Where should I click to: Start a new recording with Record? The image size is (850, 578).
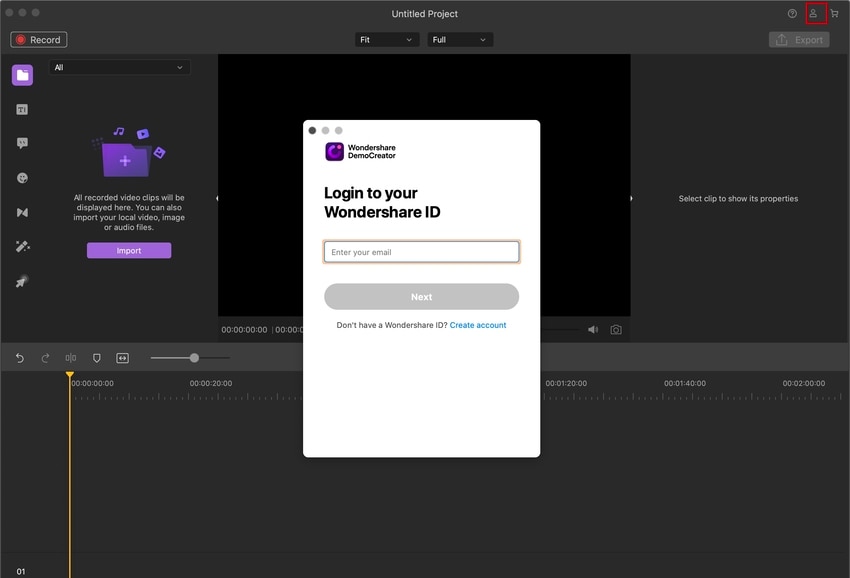tap(38, 40)
